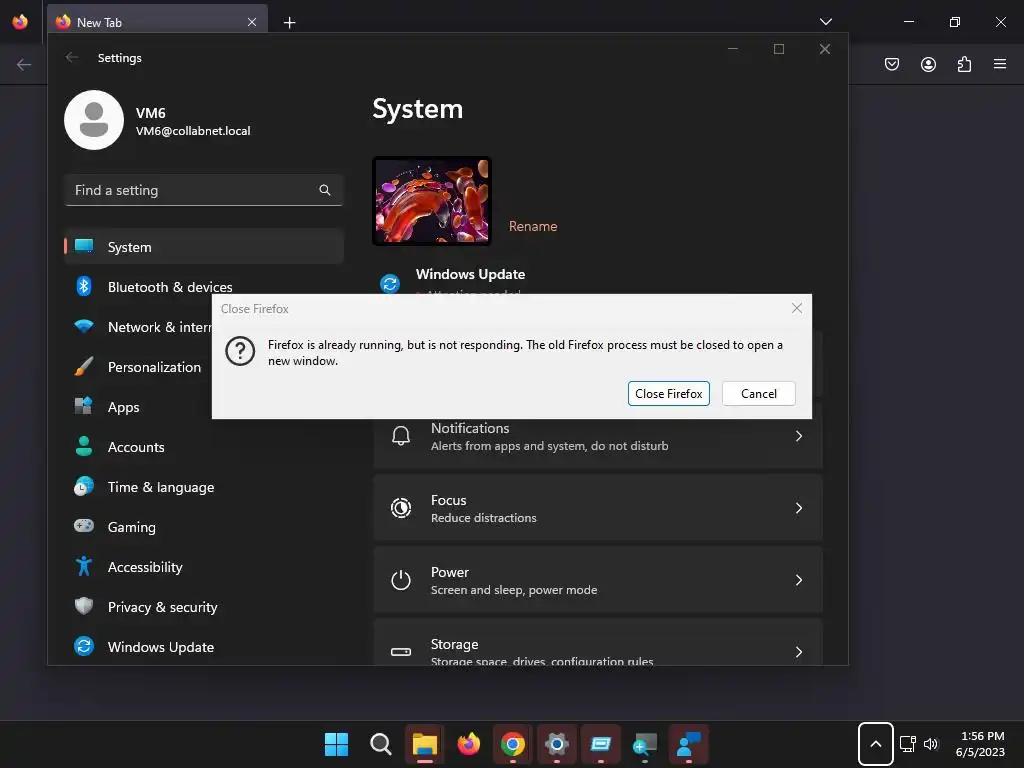
Task: Click search magnifier in Find a setting
Action: pyautogui.click(x=325, y=190)
